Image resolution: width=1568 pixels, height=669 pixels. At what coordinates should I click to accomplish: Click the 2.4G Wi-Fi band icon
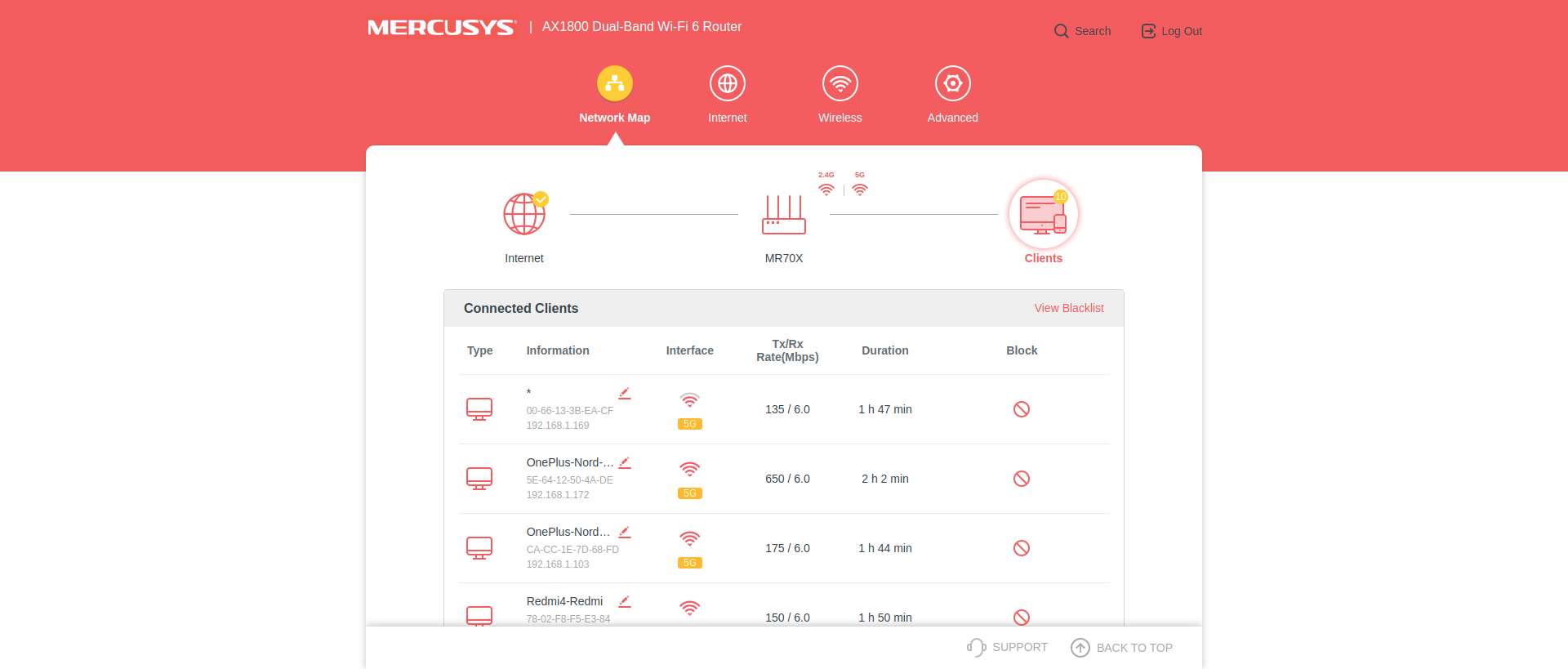[x=826, y=189]
